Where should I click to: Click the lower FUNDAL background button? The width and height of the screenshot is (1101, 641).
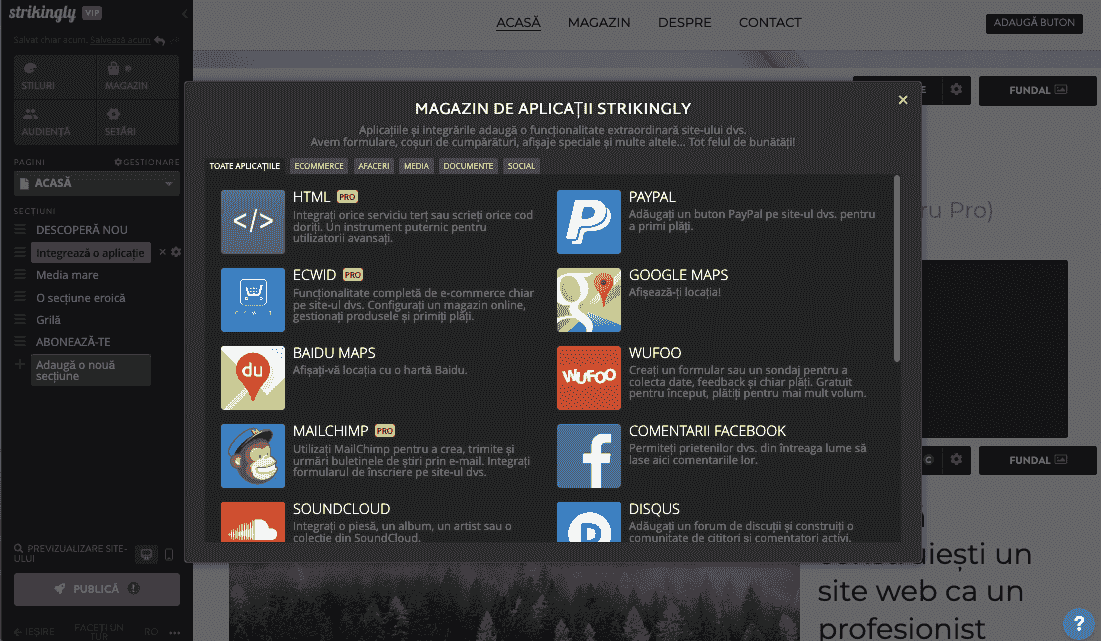1038,461
